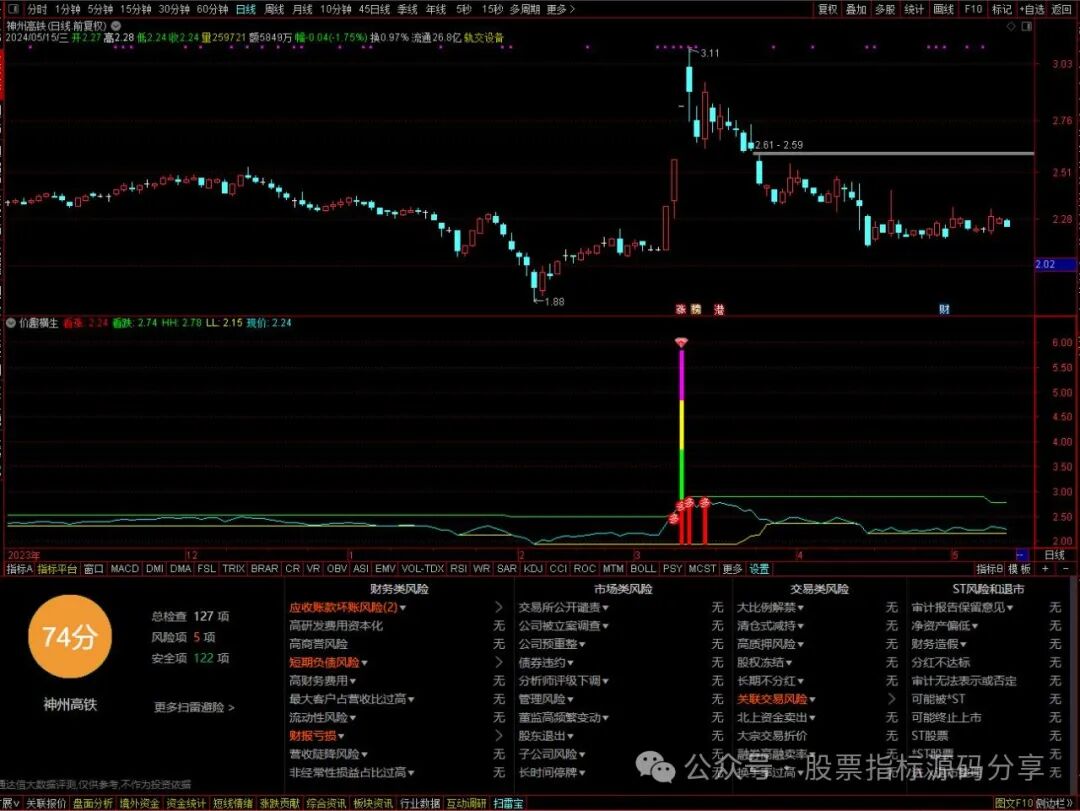Click 返回 to go back
This screenshot has width=1080, height=811.
1061,9
